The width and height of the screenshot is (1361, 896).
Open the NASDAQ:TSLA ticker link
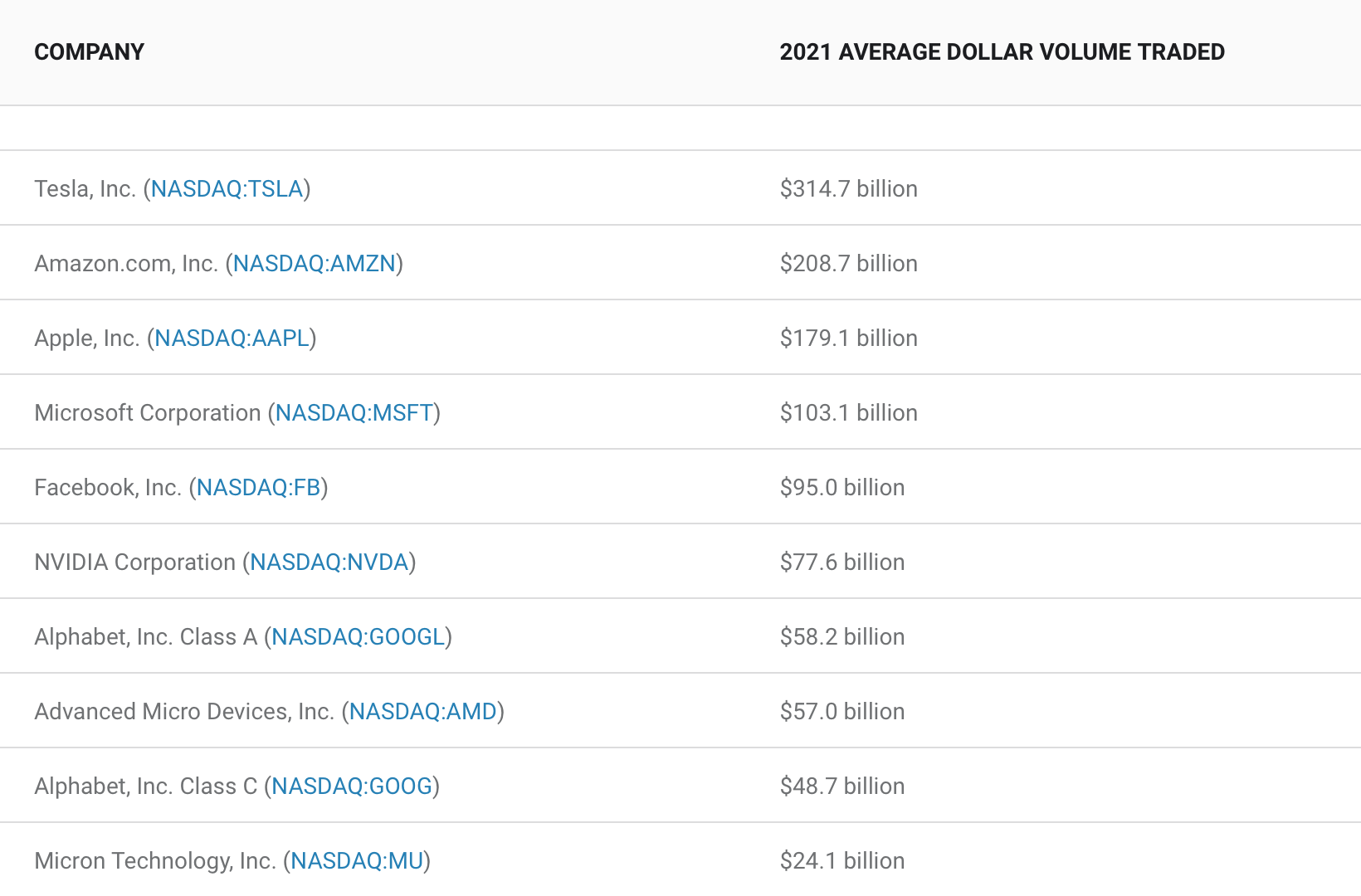click(227, 189)
